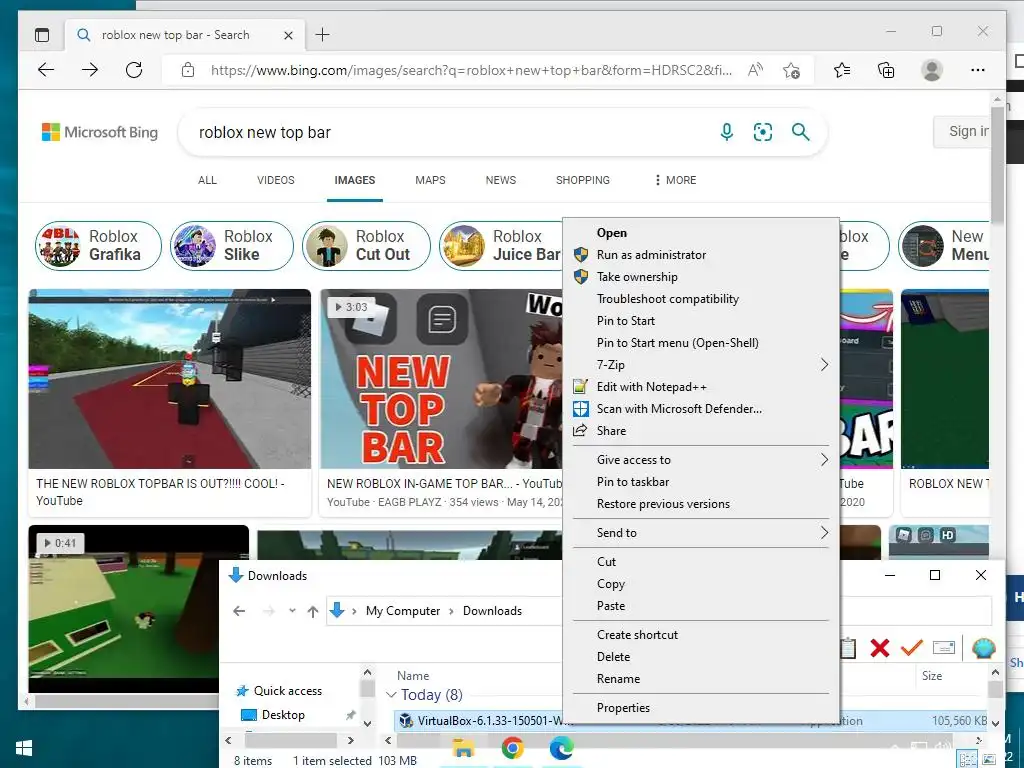
Task: Choose Run as administrator
Action: (x=701, y=255)
